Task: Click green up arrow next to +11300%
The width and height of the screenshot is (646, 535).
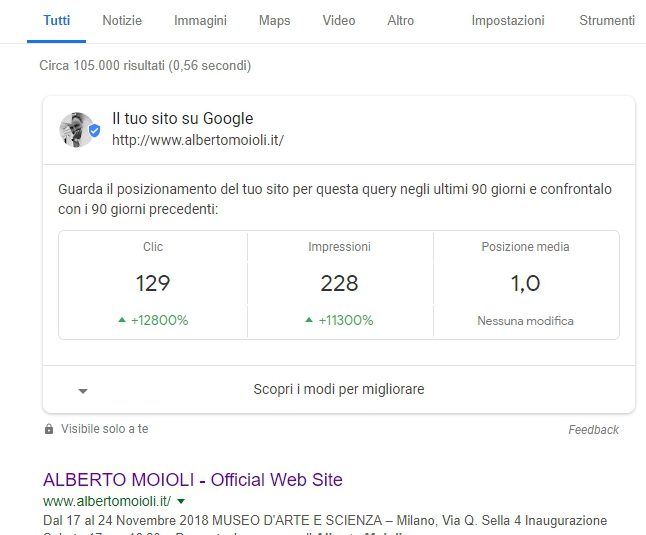Action: pyautogui.click(x=309, y=321)
